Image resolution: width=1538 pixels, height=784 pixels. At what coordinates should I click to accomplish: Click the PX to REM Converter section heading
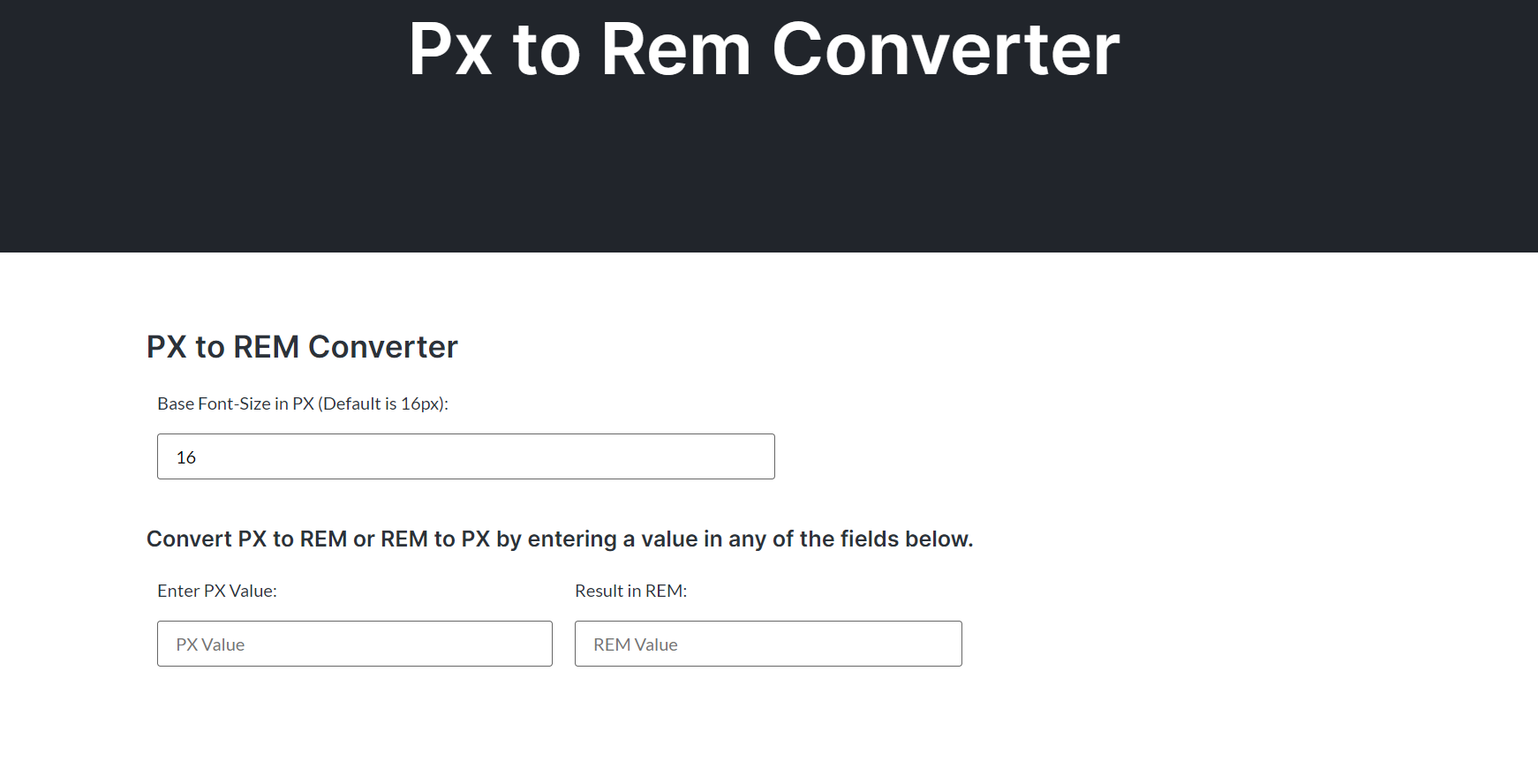tap(302, 347)
